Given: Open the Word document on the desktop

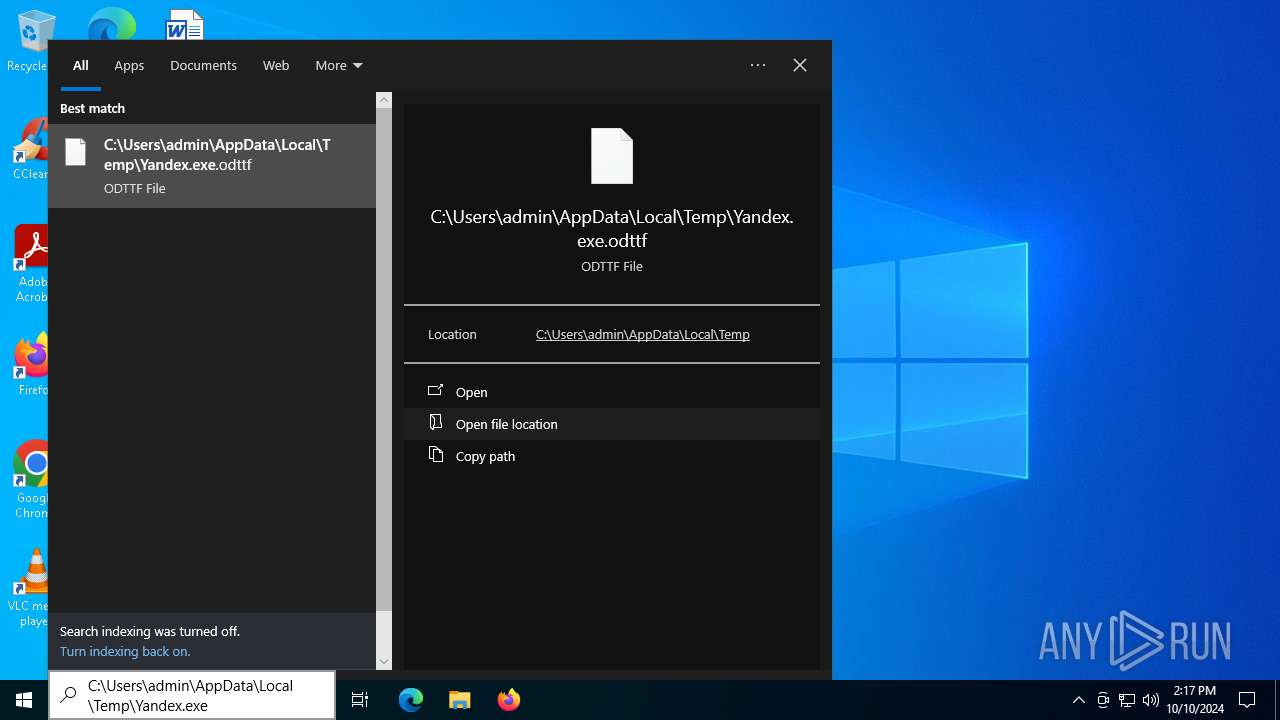Looking at the screenshot, I should click(x=185, y=24).
